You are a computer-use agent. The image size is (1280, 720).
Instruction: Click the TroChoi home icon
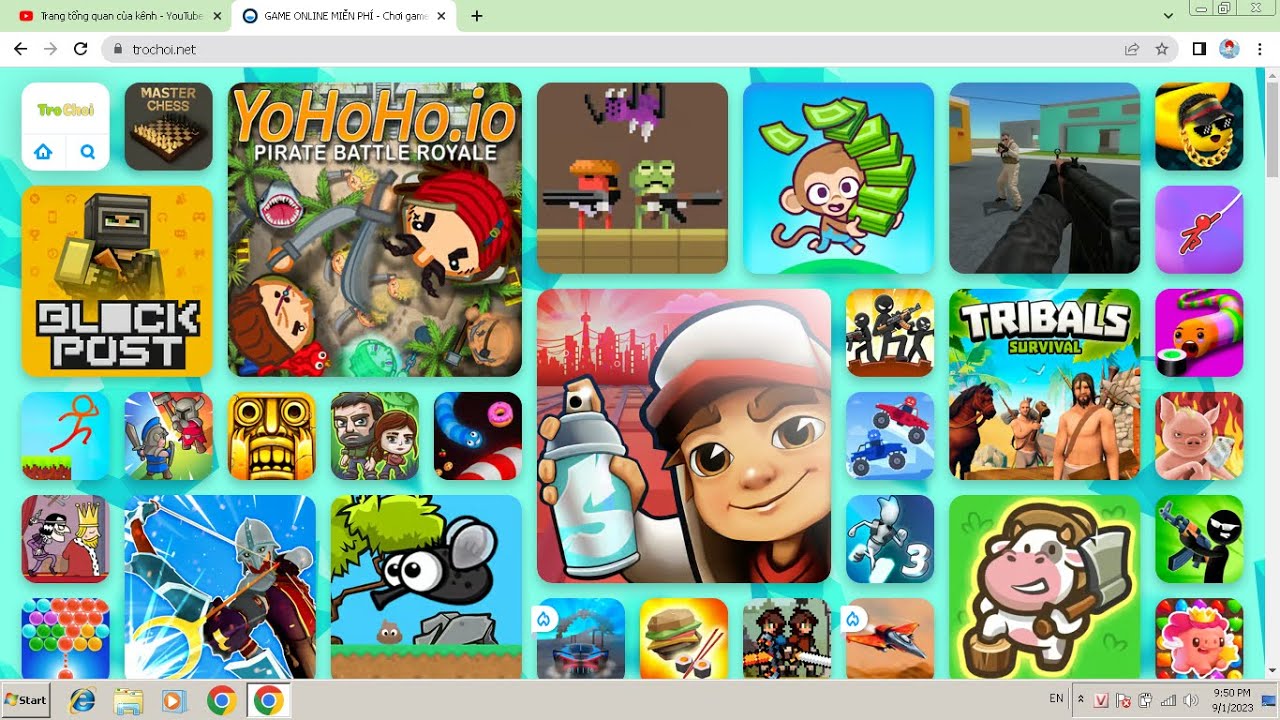coord(43,152)
